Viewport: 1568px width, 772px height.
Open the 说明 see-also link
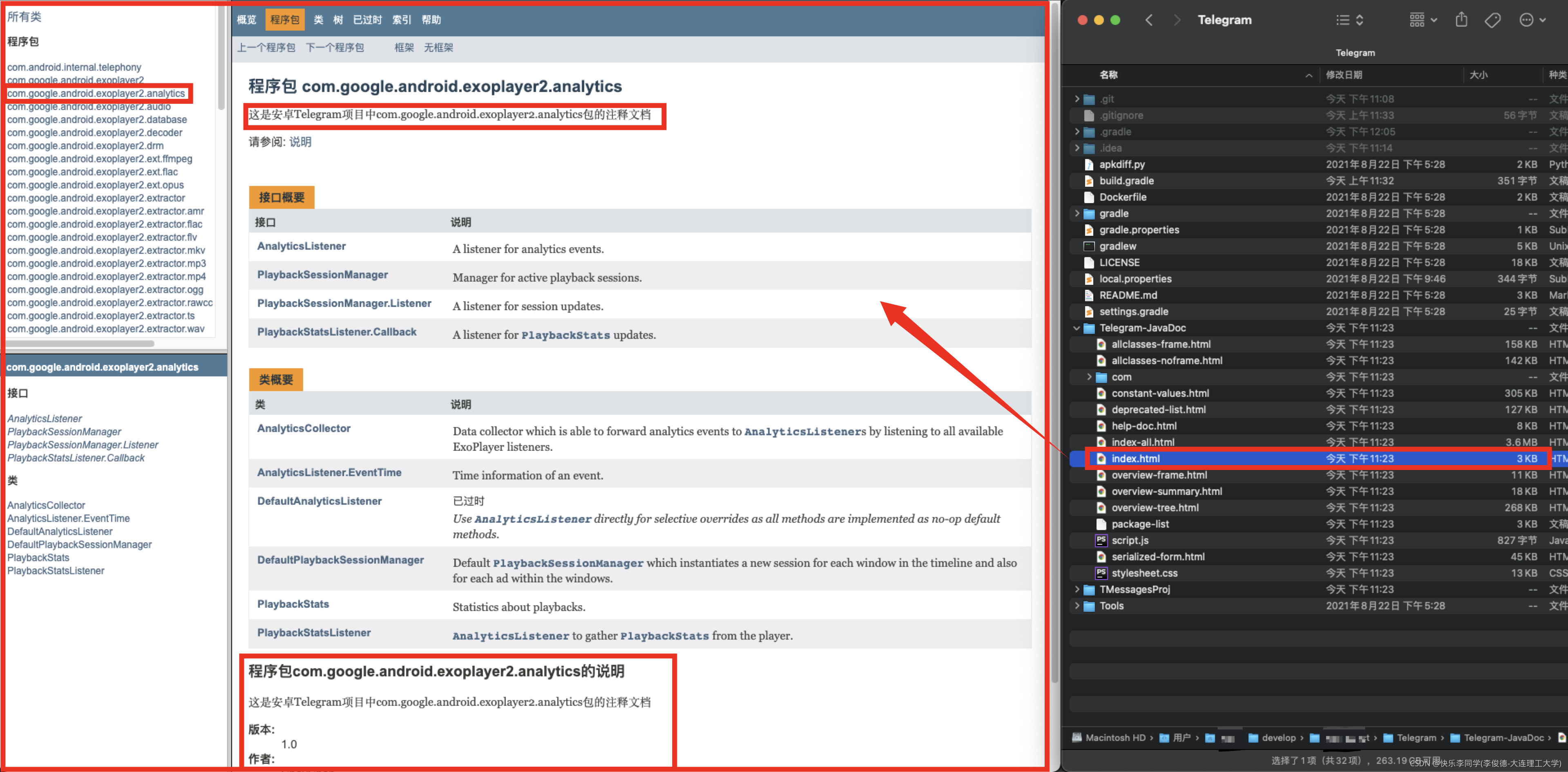(x=300, y=142)
